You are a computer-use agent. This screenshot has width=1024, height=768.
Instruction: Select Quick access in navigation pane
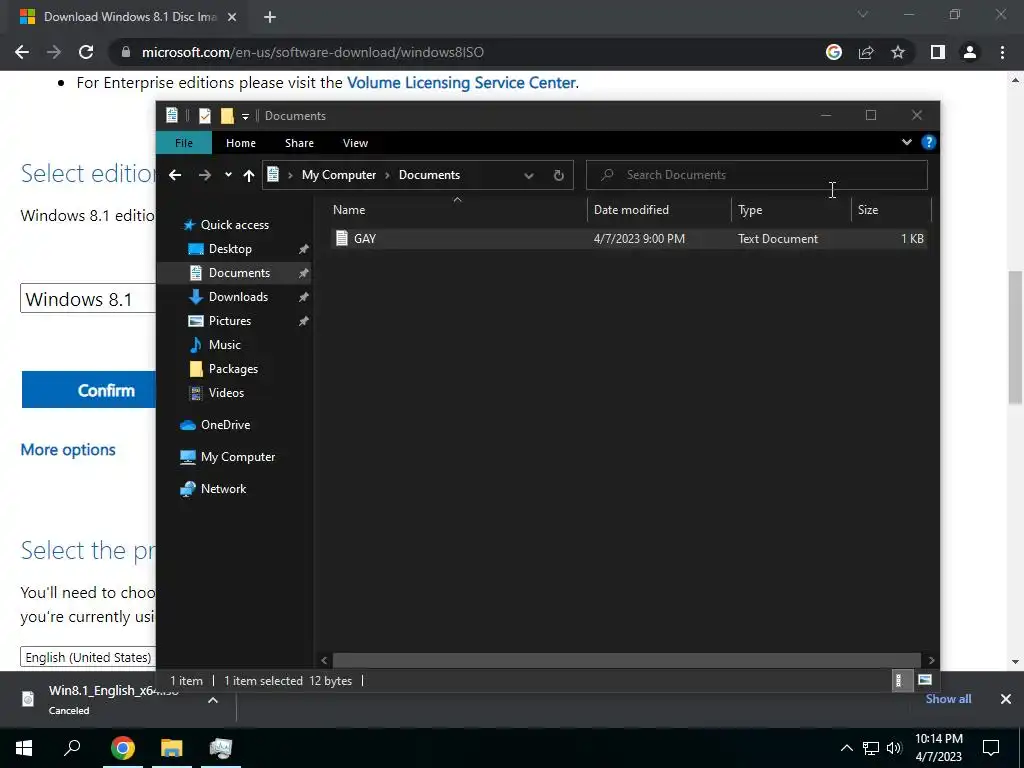[234, 225]
